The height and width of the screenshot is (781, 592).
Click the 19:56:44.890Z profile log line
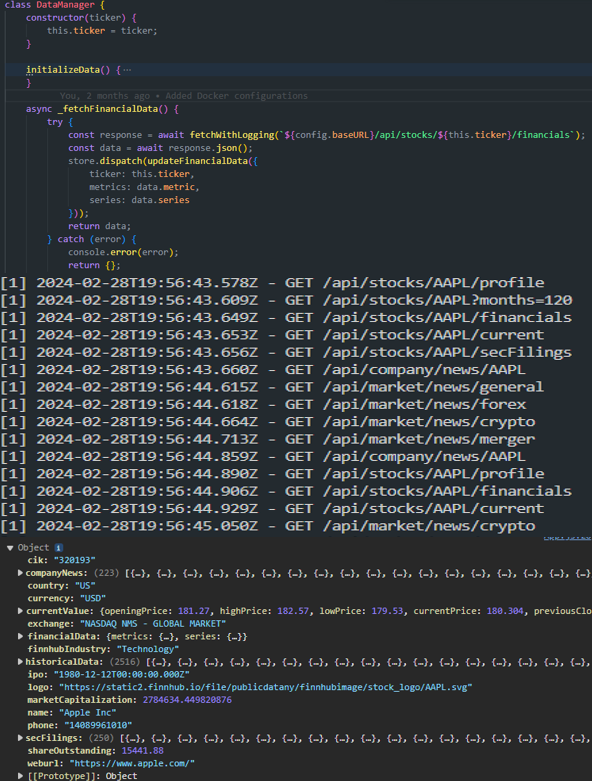[272, 474]
